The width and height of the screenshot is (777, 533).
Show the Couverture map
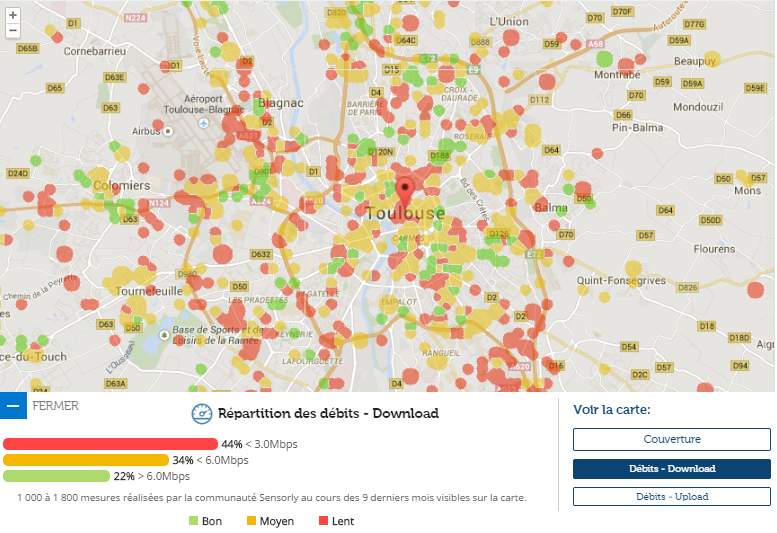click(671, 439)
